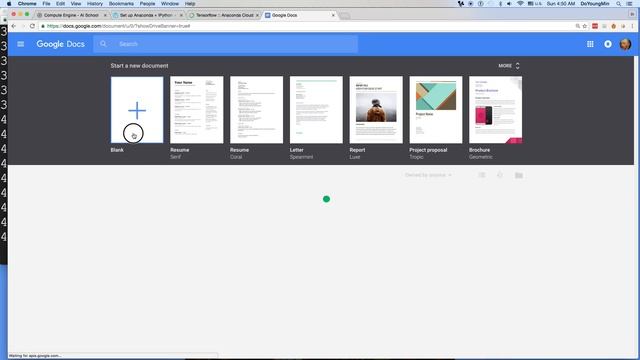Open Chrome's three-dot menu
The image size is (640, 360).
coord(632,26)
